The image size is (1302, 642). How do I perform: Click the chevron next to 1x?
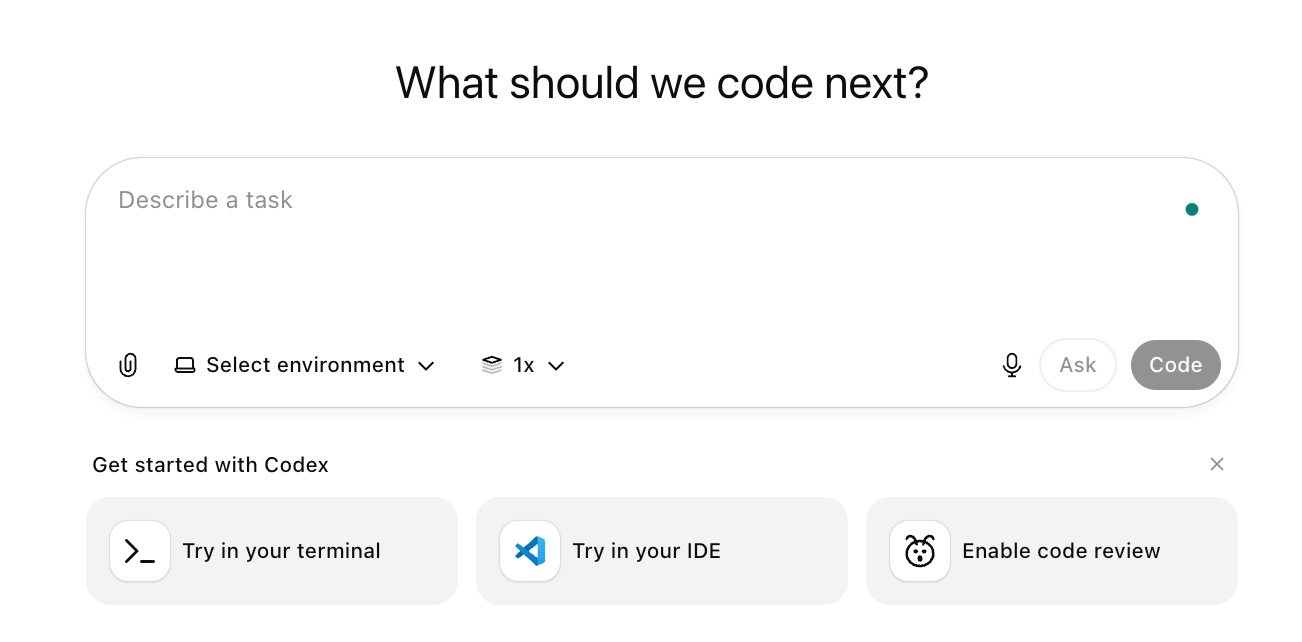pyautogui.click(x=557, y=366)
